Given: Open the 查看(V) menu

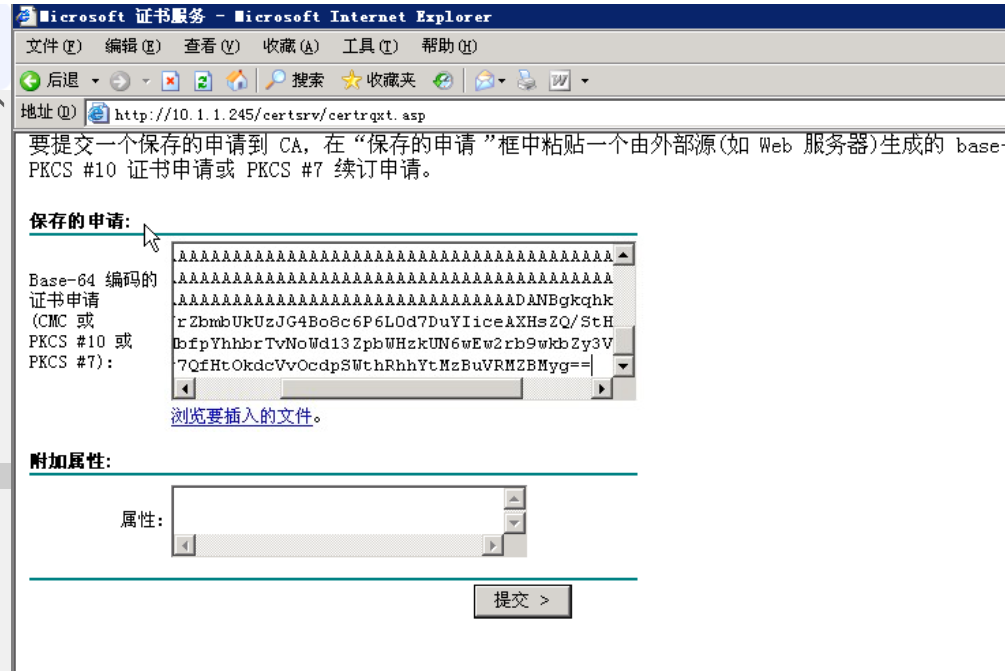Looking at the screenshot, I should [x=212, y=46].
